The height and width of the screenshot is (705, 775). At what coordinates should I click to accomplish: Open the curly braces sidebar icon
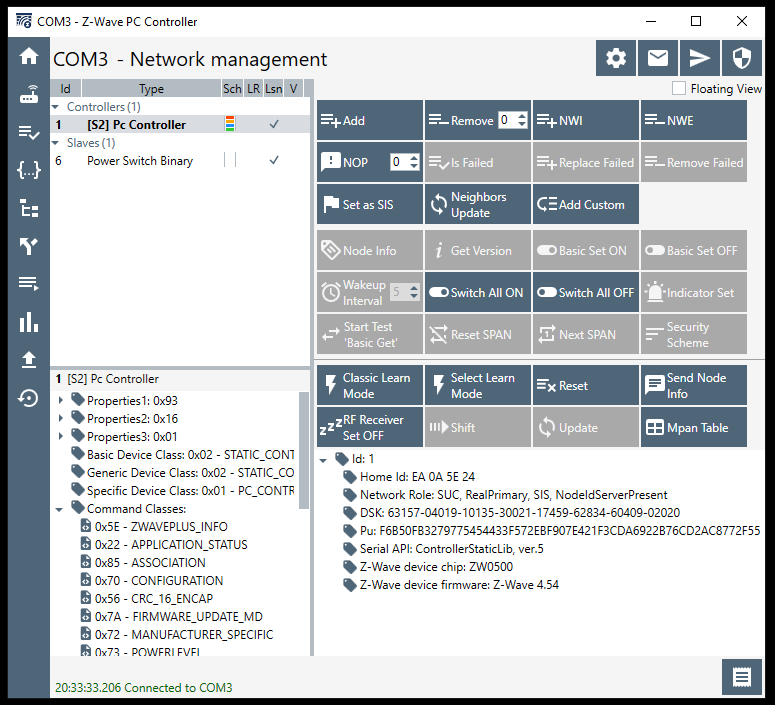pyautogui.click(x=29, y=170)
